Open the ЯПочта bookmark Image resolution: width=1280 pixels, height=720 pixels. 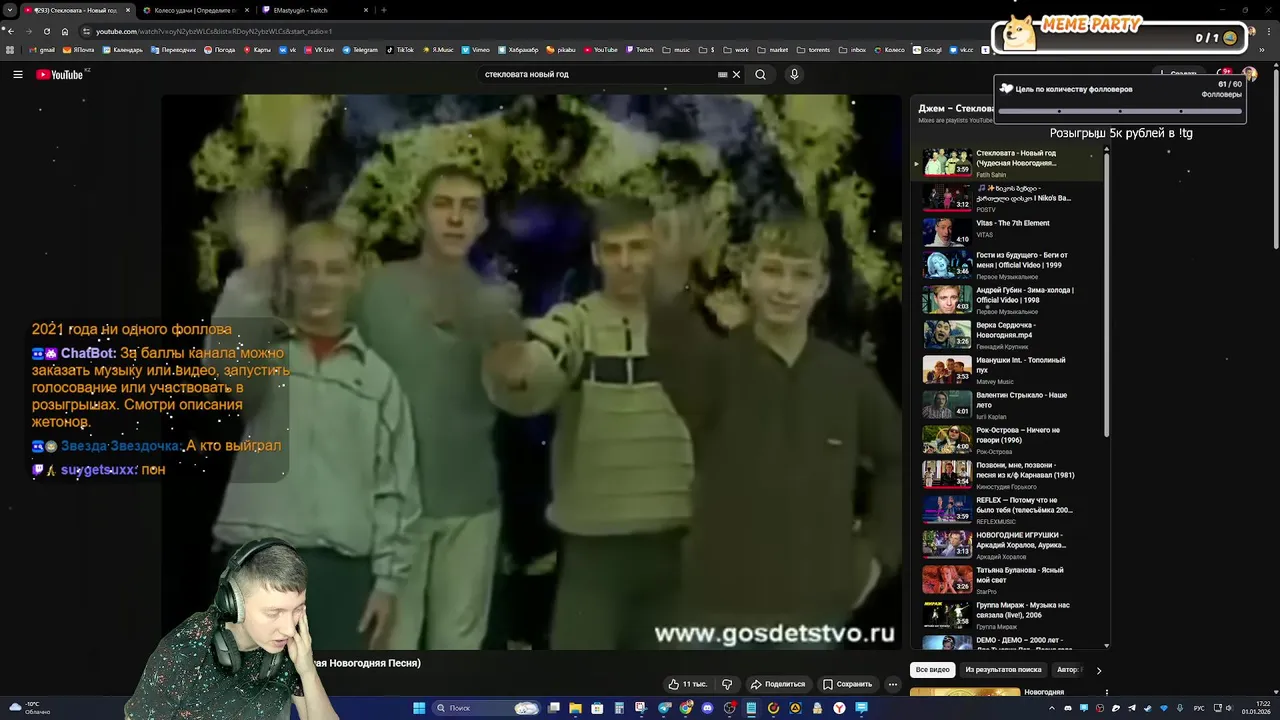(x=80, y=50)
